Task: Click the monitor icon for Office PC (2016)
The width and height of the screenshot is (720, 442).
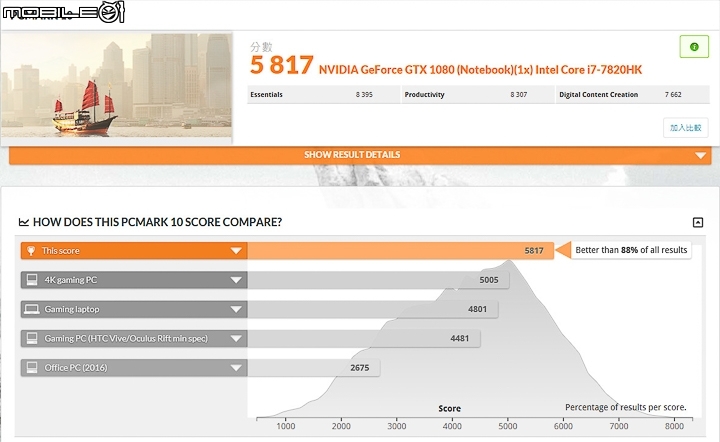Action: click(32, 367)
